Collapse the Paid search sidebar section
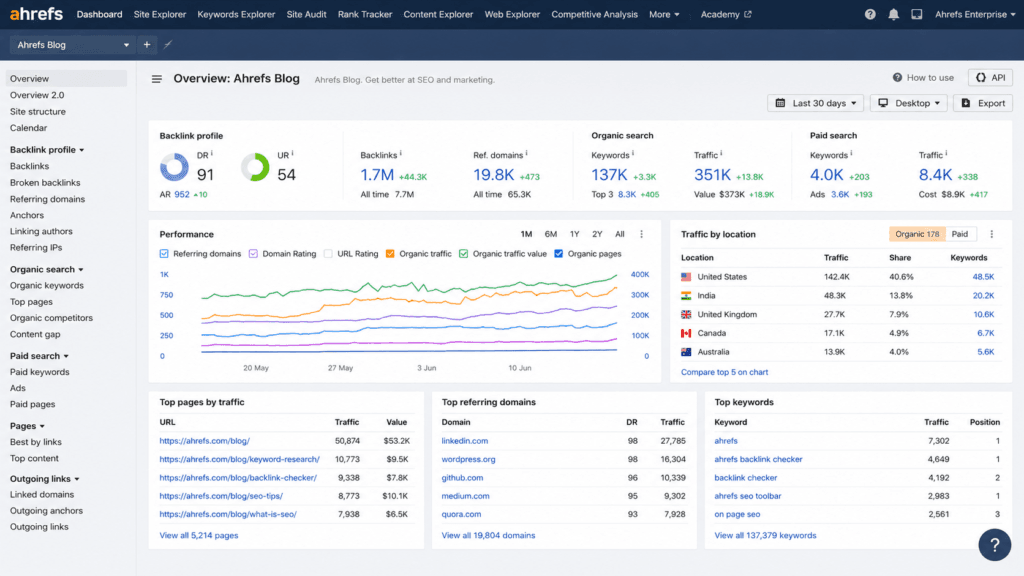Screen dimensions: 1024x576 pos(39,356)
